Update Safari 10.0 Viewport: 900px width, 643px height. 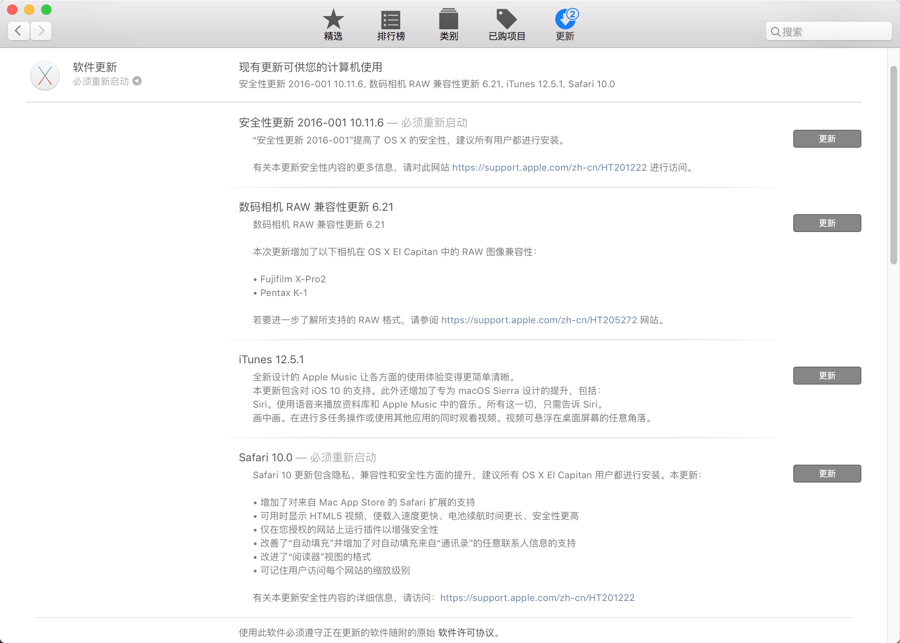pos(827,474)
